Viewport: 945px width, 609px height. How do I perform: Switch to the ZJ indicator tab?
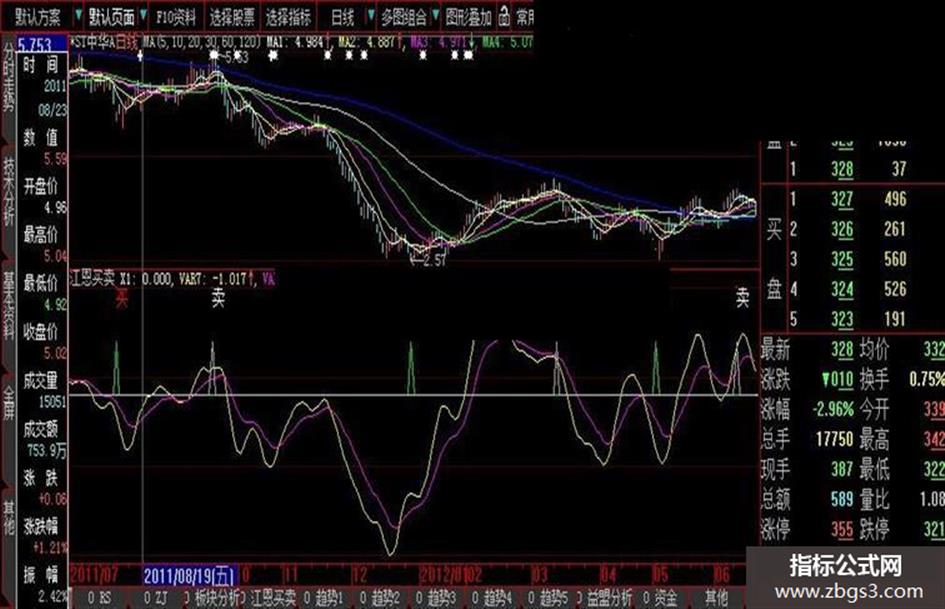(155, 598)
